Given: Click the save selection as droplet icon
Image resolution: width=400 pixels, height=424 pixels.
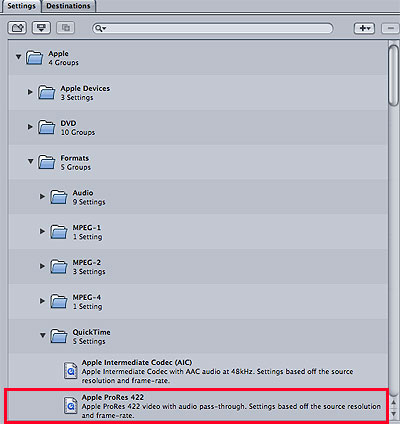Looking at the screenshot, I should (x=41, y=28).
